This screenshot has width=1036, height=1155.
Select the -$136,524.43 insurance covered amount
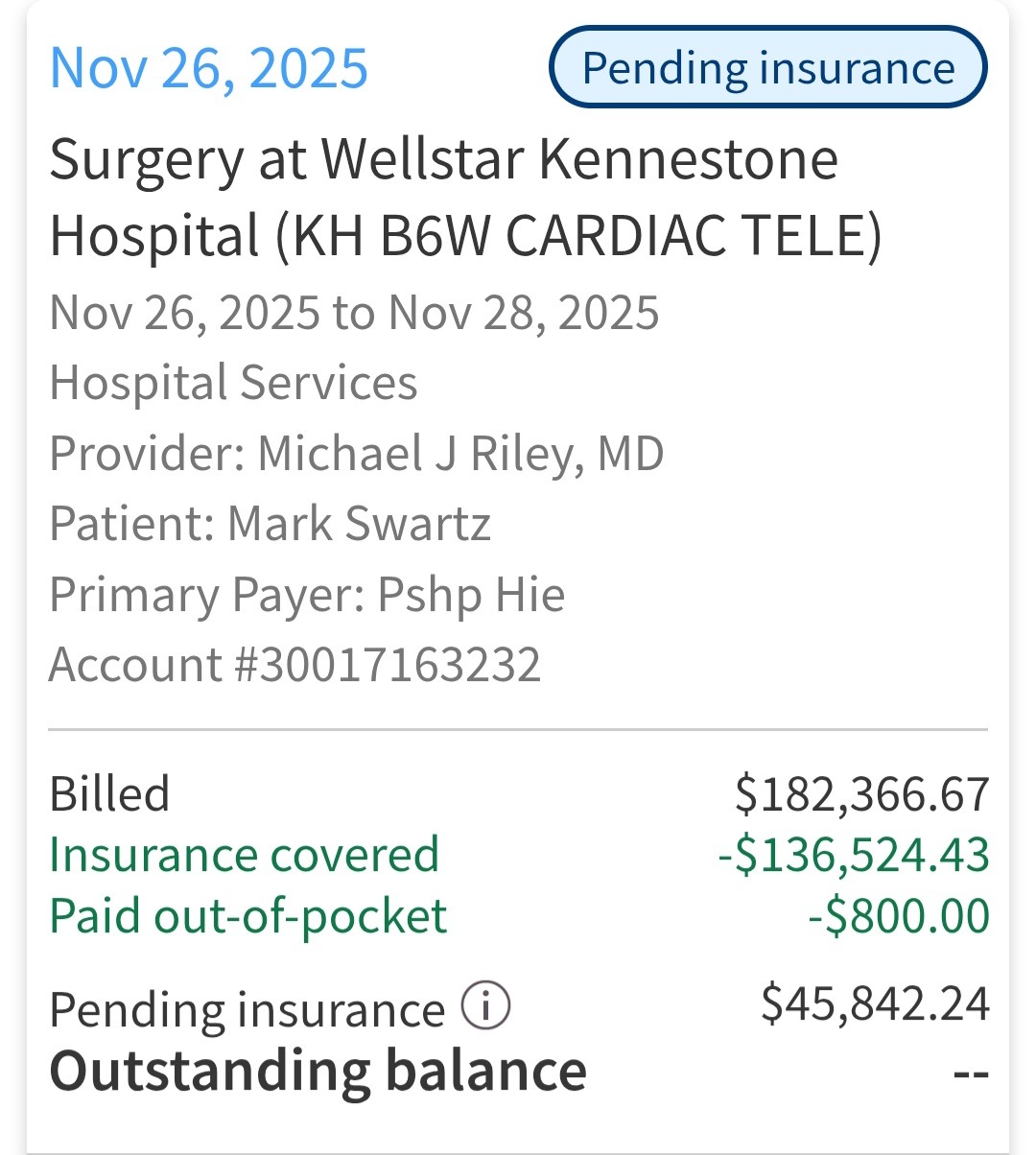point(853,855)
